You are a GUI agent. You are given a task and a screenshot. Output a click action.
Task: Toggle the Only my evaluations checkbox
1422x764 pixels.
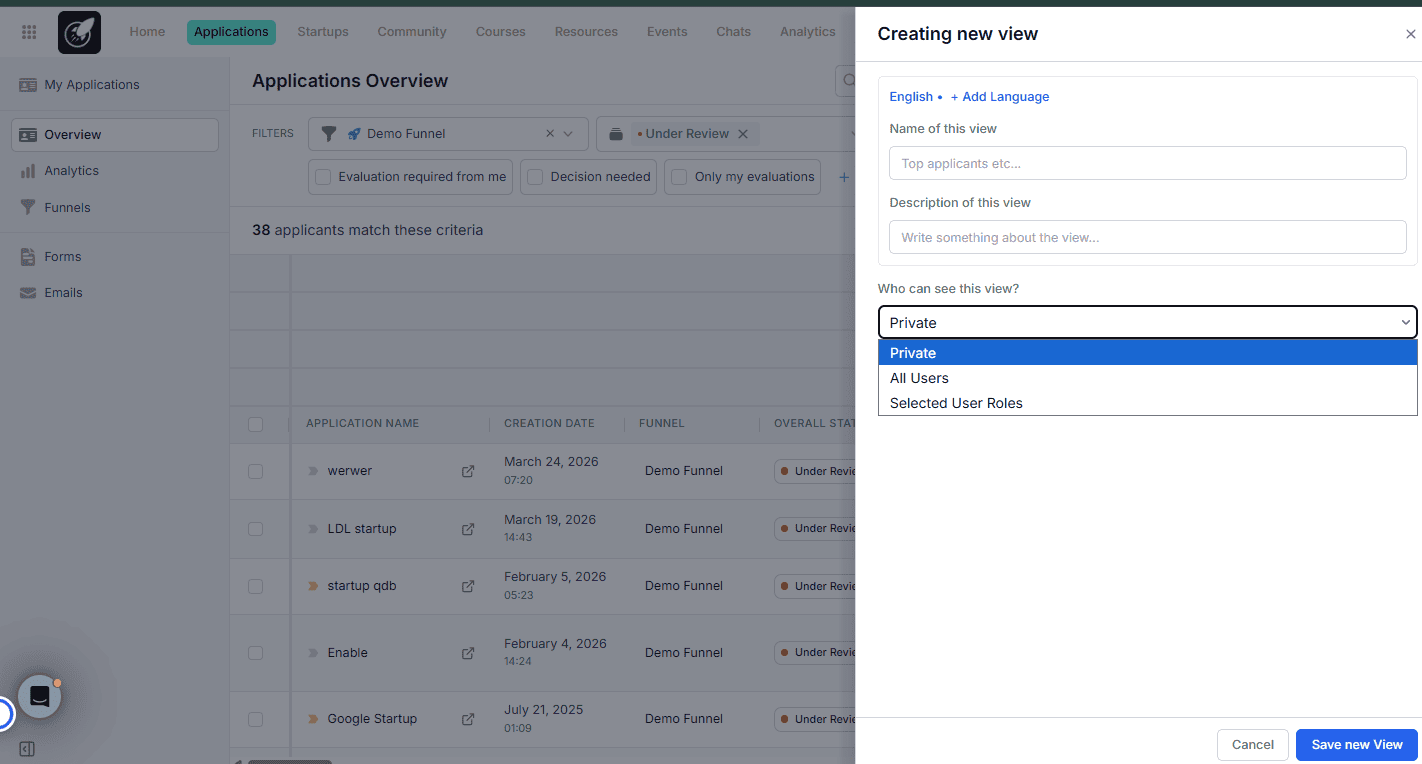point(679,177)
